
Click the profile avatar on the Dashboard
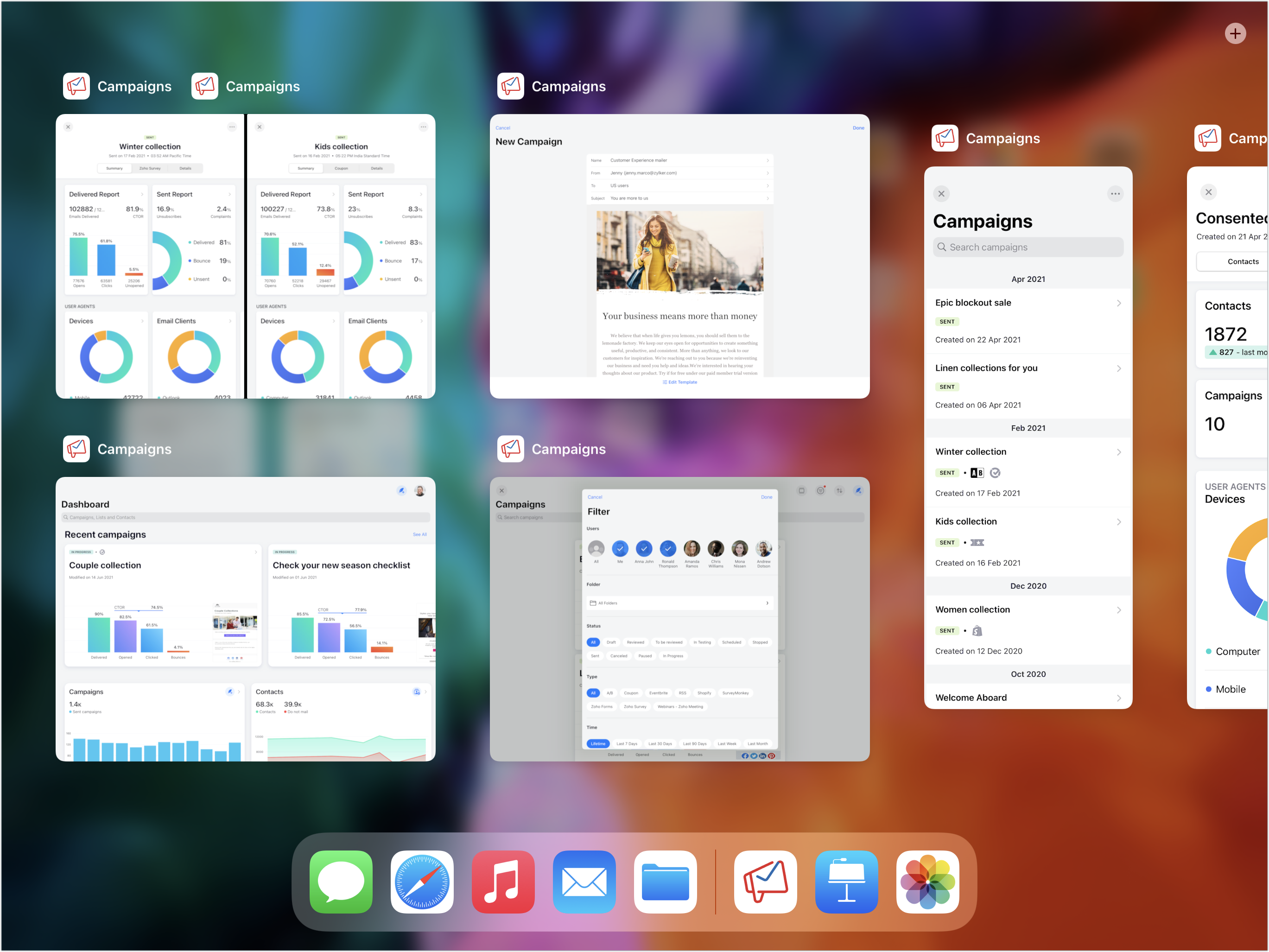(x=420, y=491)
